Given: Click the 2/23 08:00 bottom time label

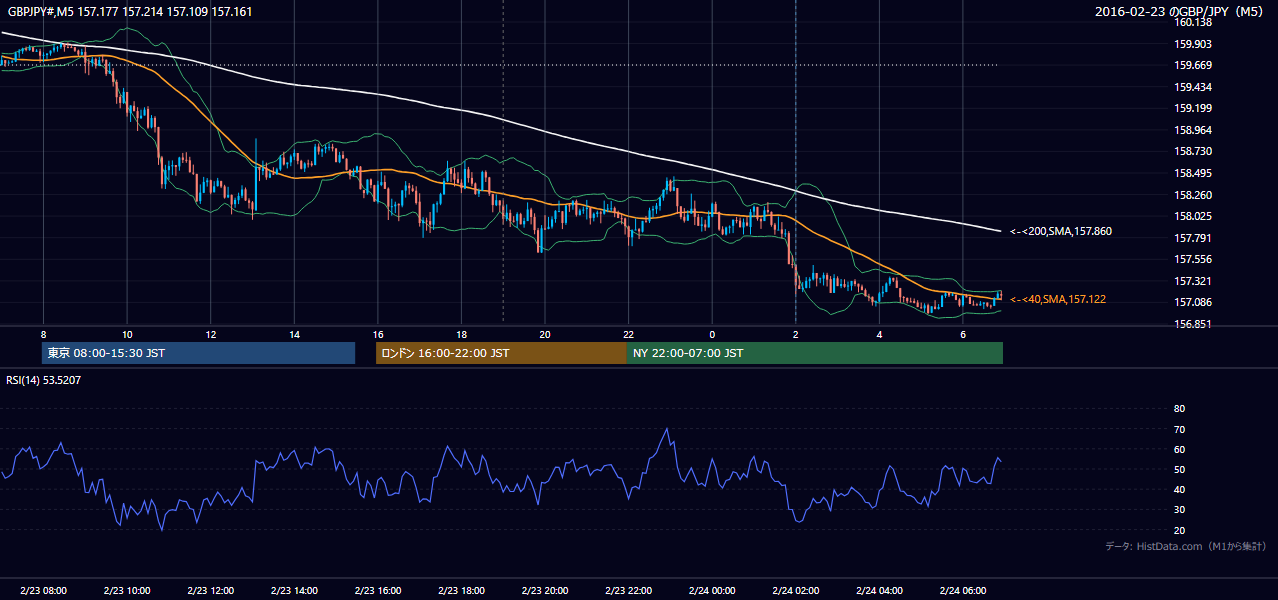Looking at the screenshot, I should [43, 591].
